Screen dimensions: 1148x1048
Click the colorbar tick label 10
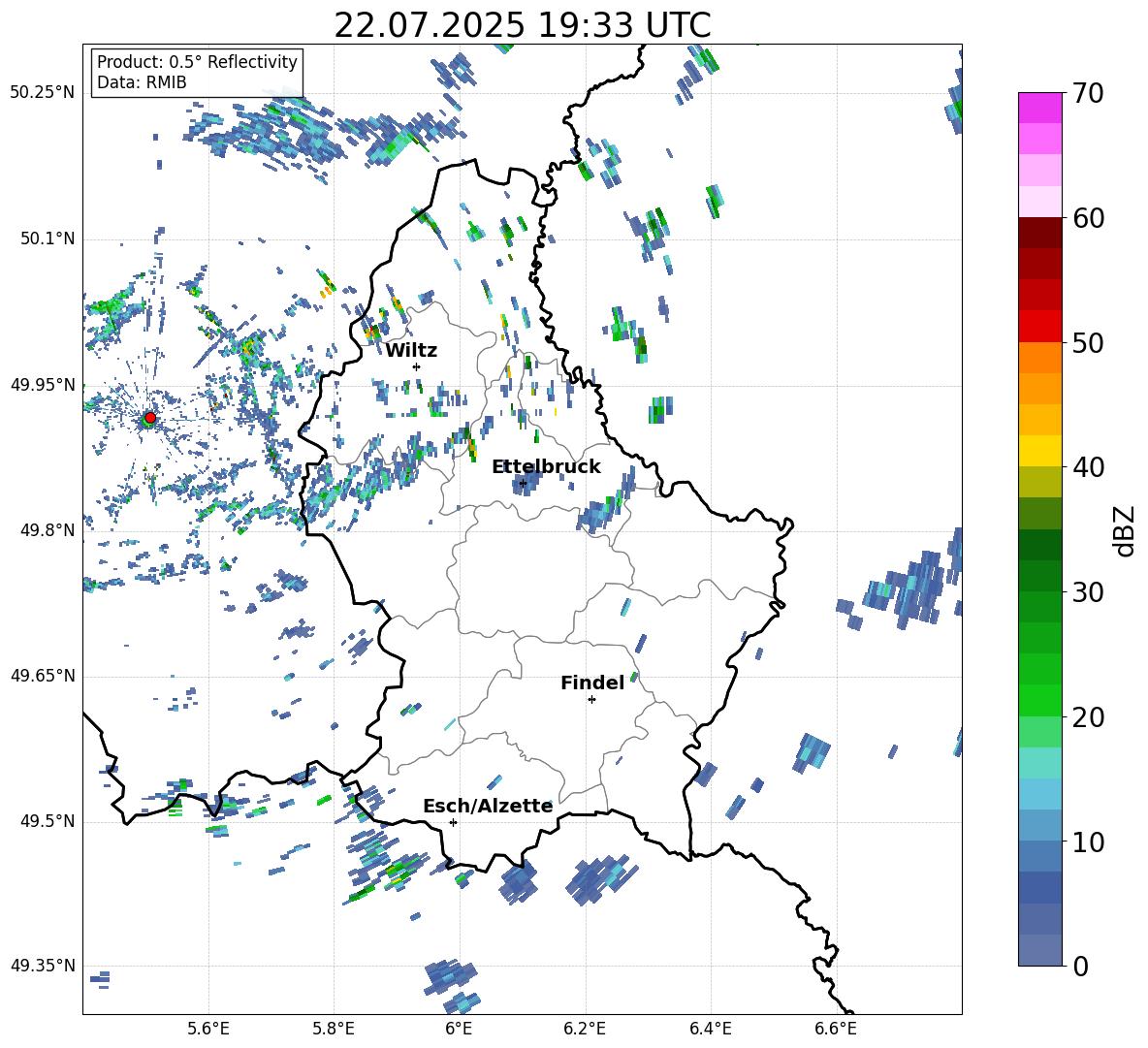tap(1088, 842)
